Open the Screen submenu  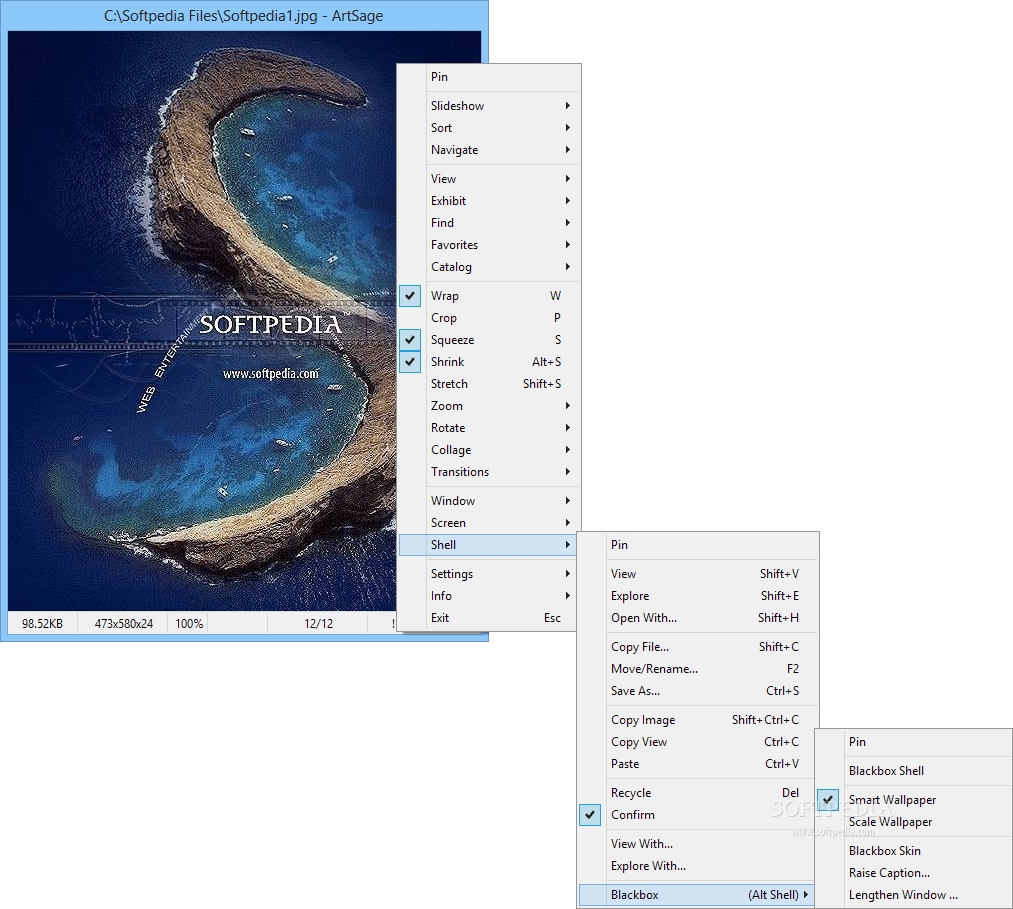click(488, 523)
